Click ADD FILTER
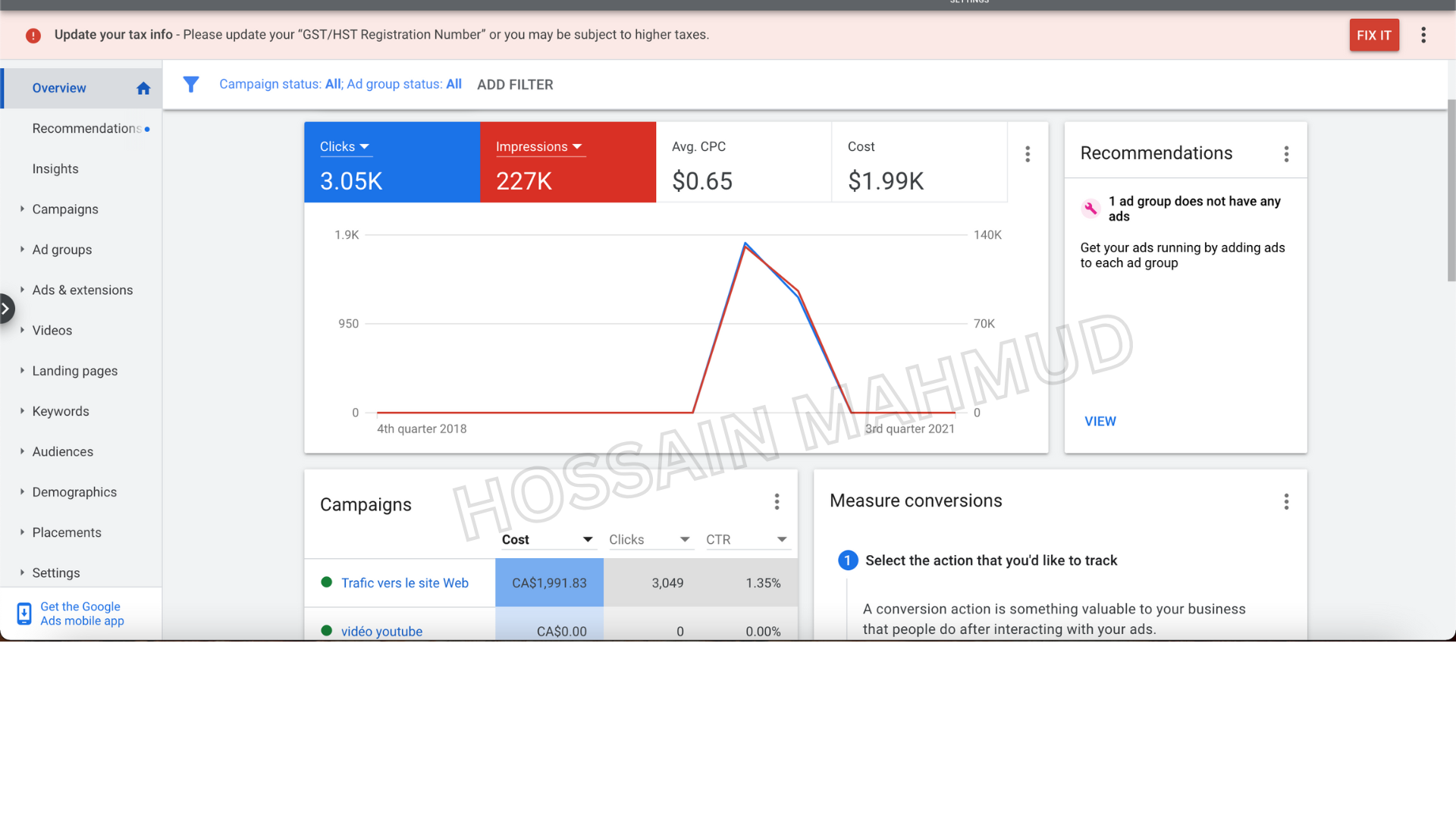The height and width of the screenshot is (819, 1456). pyautogui.click(x=515, y=85)
